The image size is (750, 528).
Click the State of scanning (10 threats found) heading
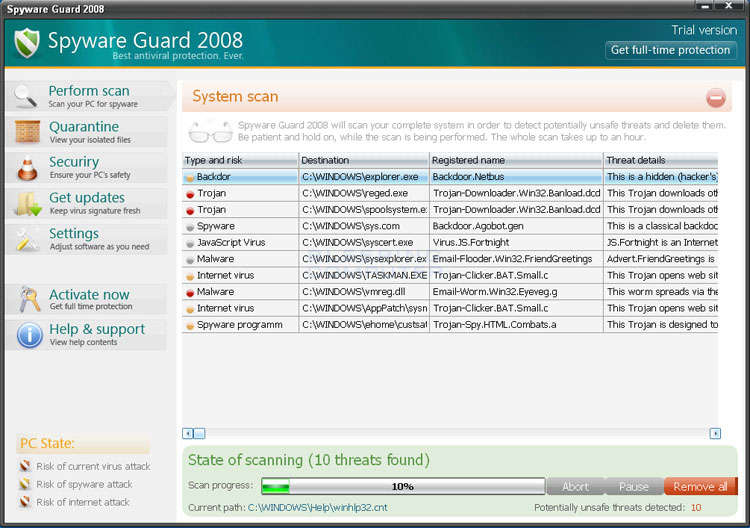tap(309, 460)
